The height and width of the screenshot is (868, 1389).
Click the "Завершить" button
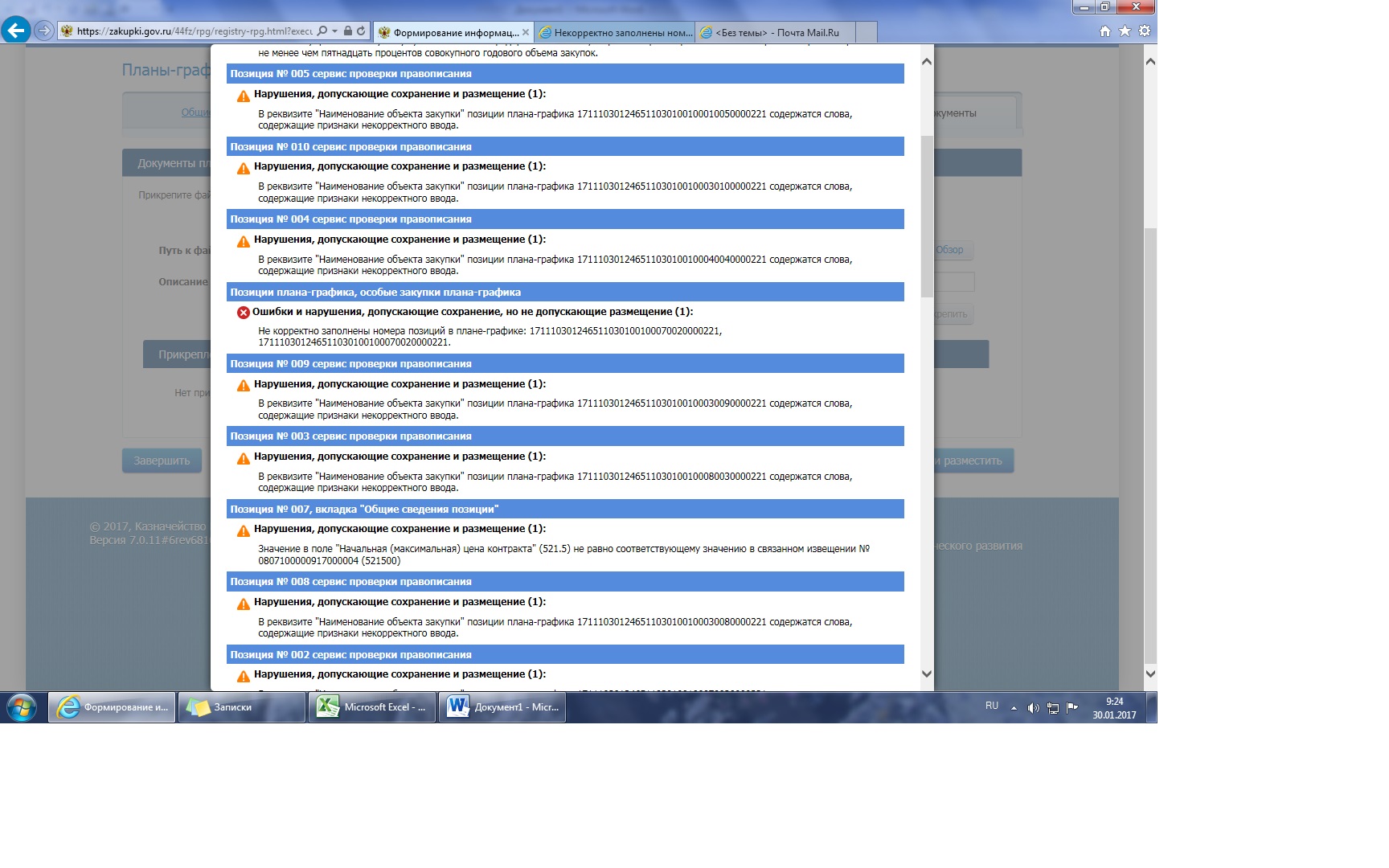click(162, 461)
